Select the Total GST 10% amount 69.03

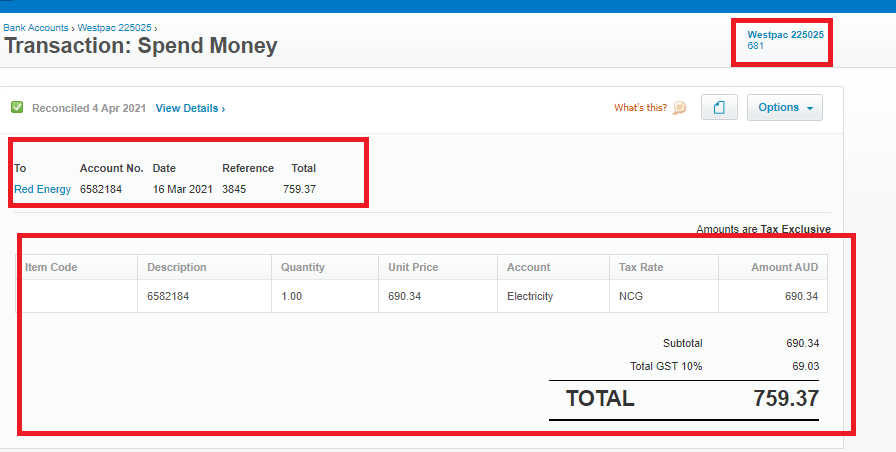[x=805, y=366]
